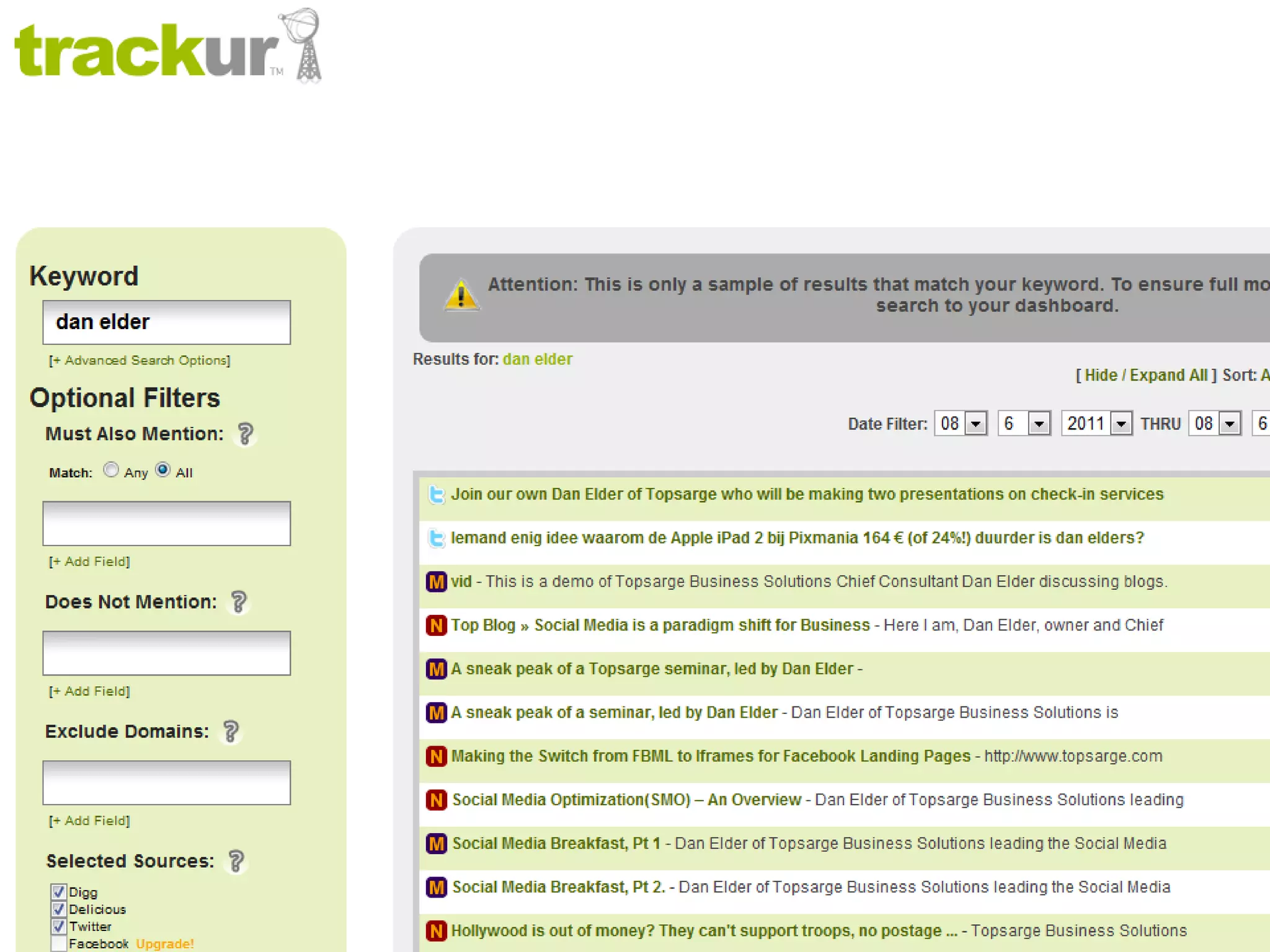Image resolution: width=1270 pixels, height=952 pixels.
Task: Open the THRU month 08 dropdown
Action: [x=1229, y=424]
